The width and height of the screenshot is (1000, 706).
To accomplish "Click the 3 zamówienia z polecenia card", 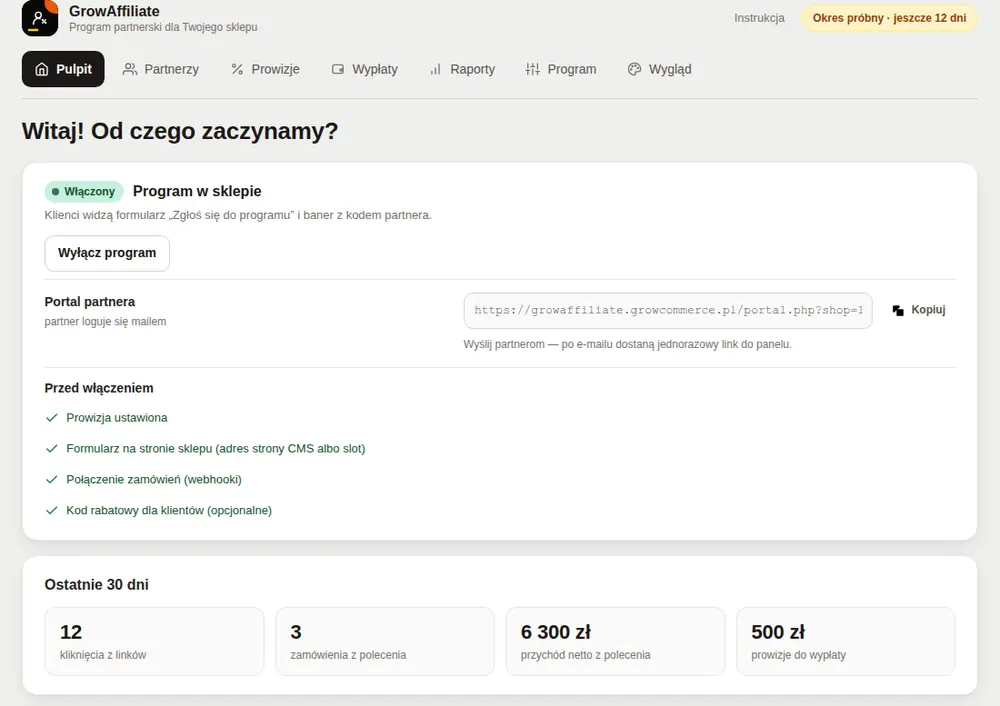I will tap(385, 642).
